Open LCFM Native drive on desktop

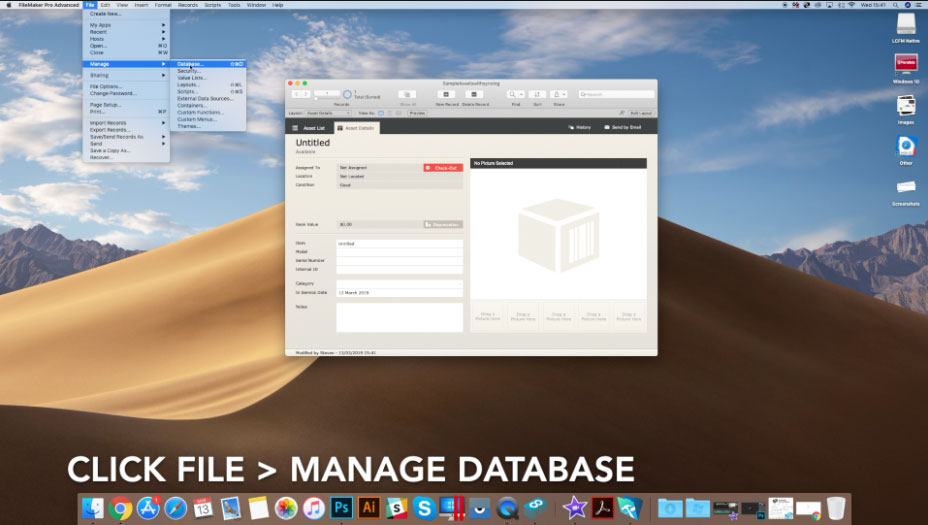pos(906,28)
